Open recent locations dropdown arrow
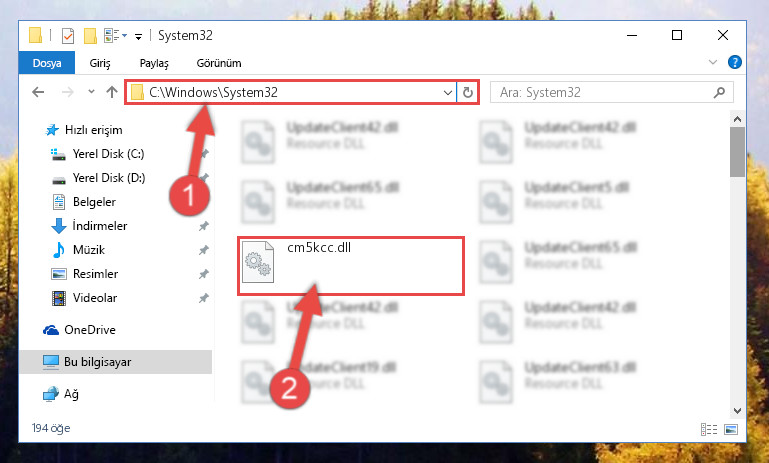This screenshot has height=463, width=769. [x=91, y=92]
